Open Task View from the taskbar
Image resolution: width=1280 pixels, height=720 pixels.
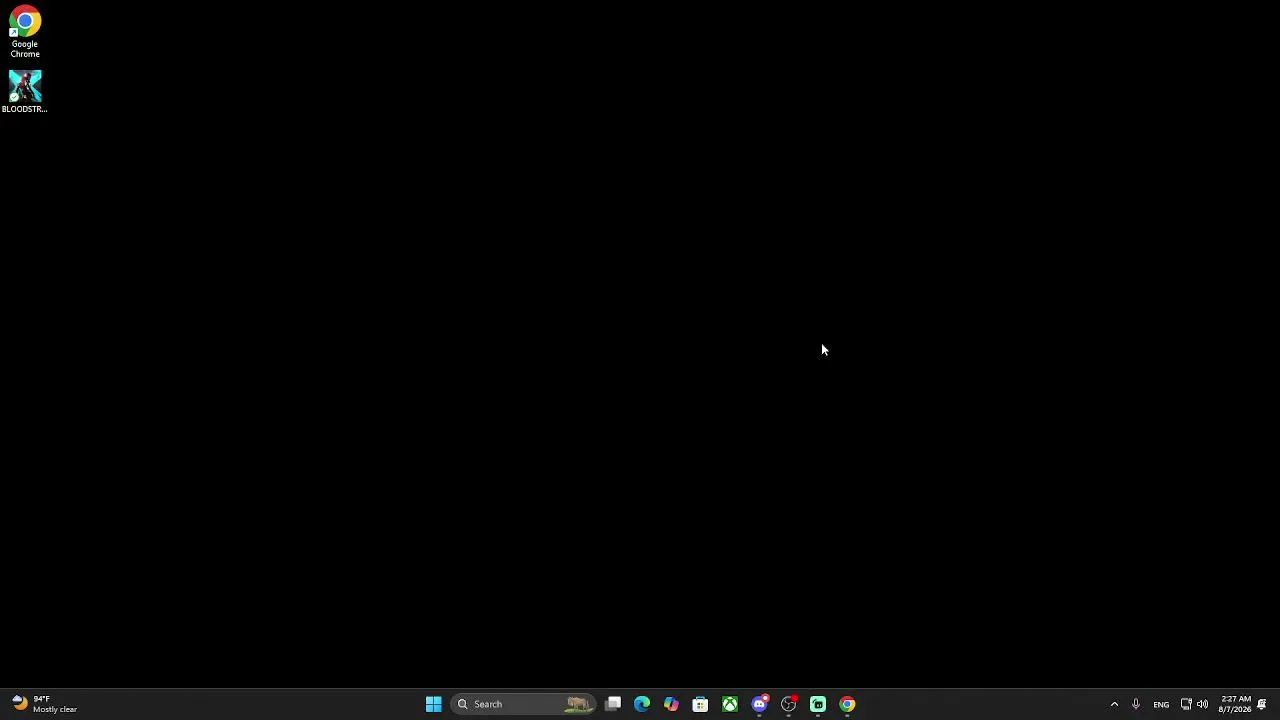(x=613, y=704)
